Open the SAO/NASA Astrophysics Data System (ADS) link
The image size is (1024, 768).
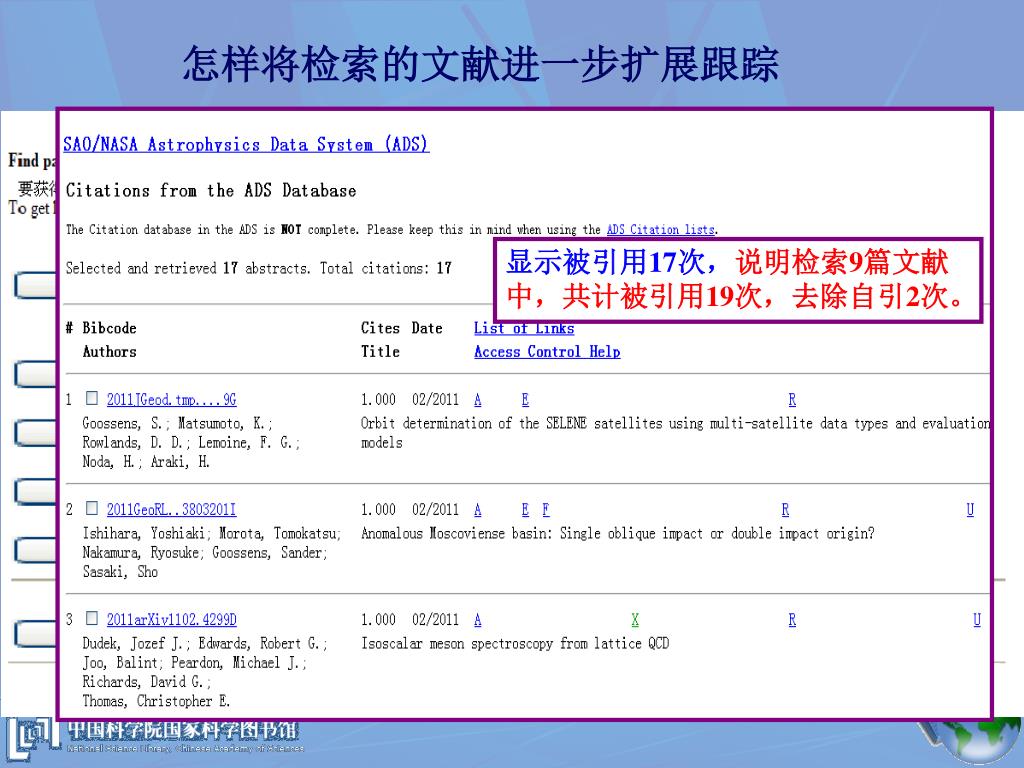246,144
